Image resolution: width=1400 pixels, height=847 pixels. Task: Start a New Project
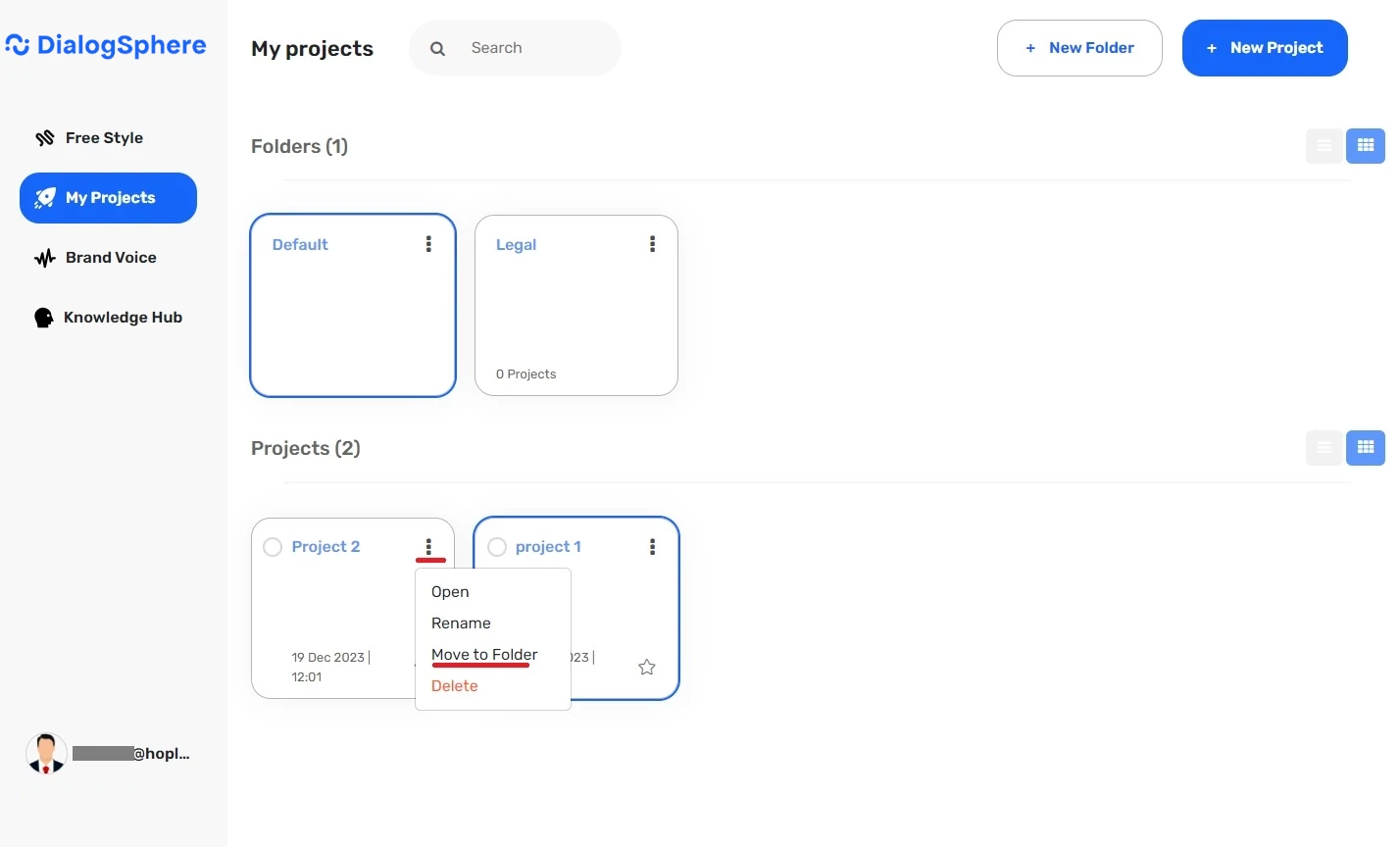[1265, 47]
